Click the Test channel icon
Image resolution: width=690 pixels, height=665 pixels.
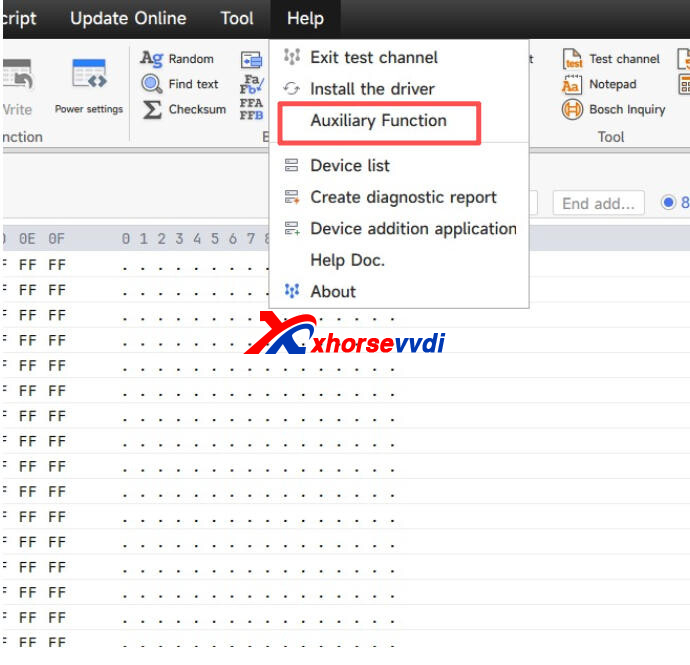coord(573,59)
